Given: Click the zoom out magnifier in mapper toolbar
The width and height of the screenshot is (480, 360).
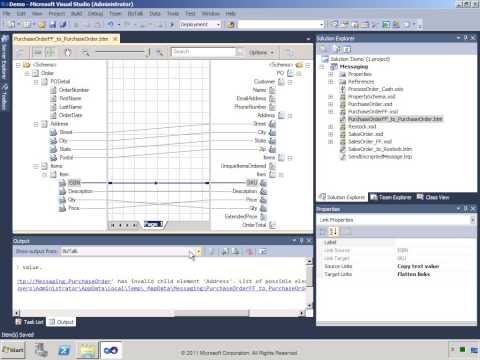Looking at the screenshot, I should coord(85,52).
